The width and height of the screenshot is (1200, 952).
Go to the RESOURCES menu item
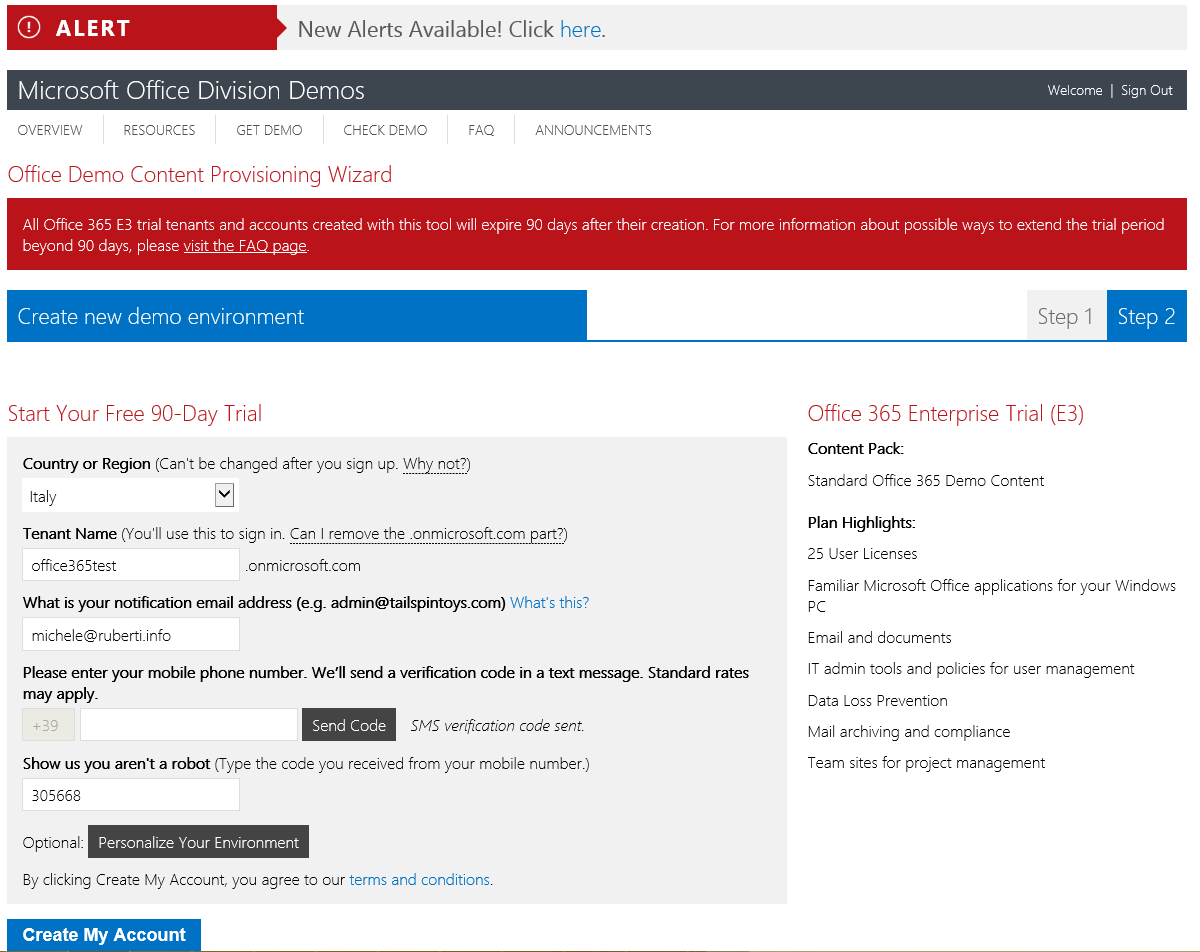(x=159, y=130)
